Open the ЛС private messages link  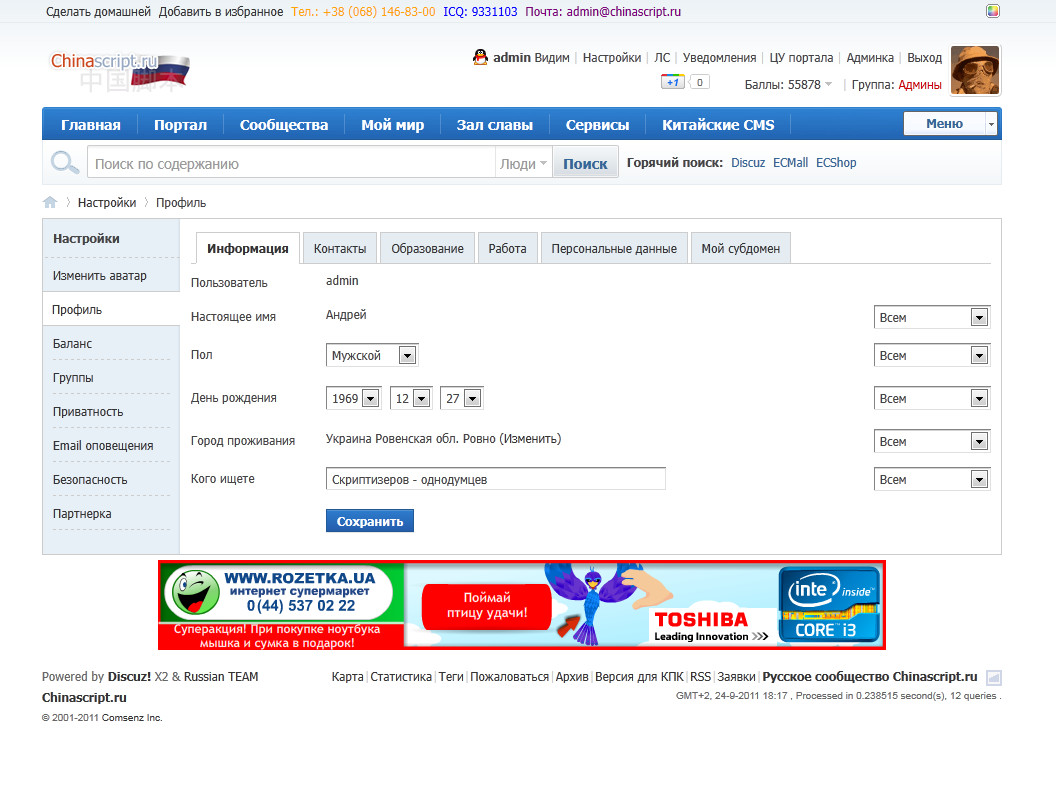(x=662, y=58)
